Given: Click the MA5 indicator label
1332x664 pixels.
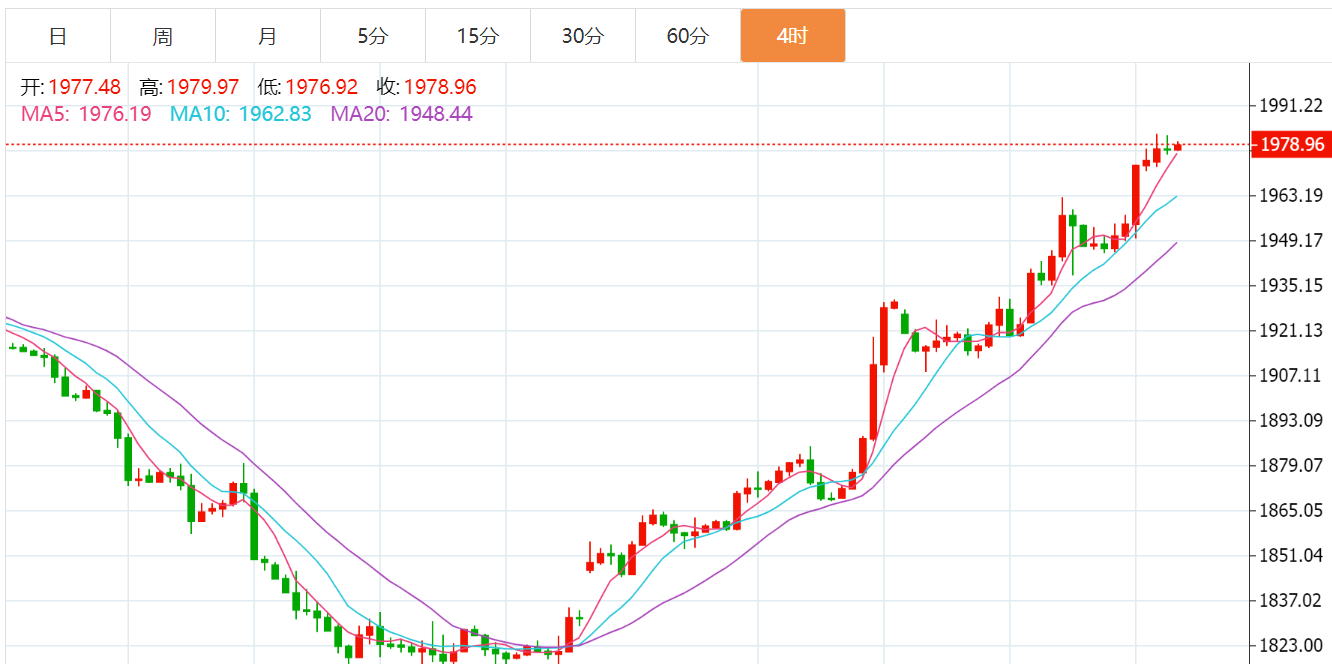Looking at the screenshot, I should click(45, 114).
